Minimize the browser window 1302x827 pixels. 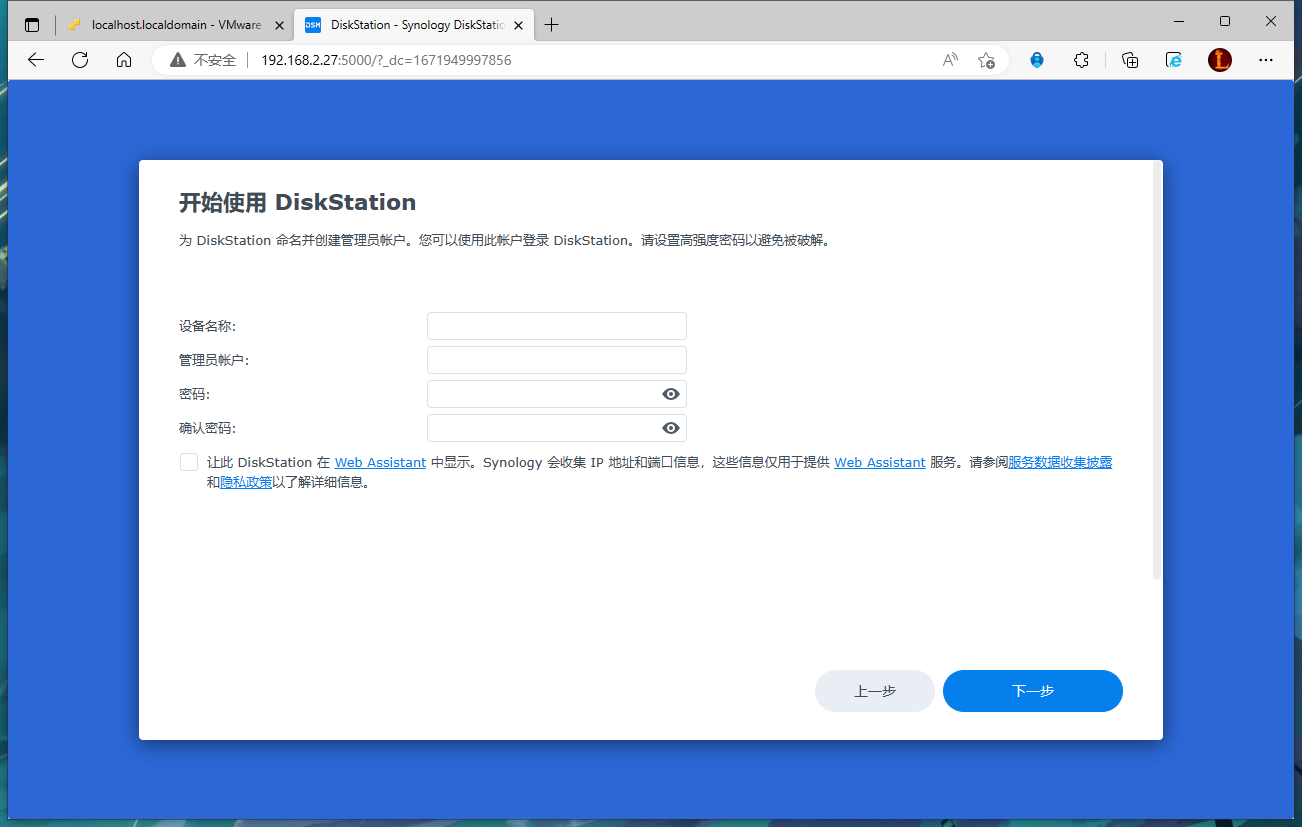(x=1180, y=21)
